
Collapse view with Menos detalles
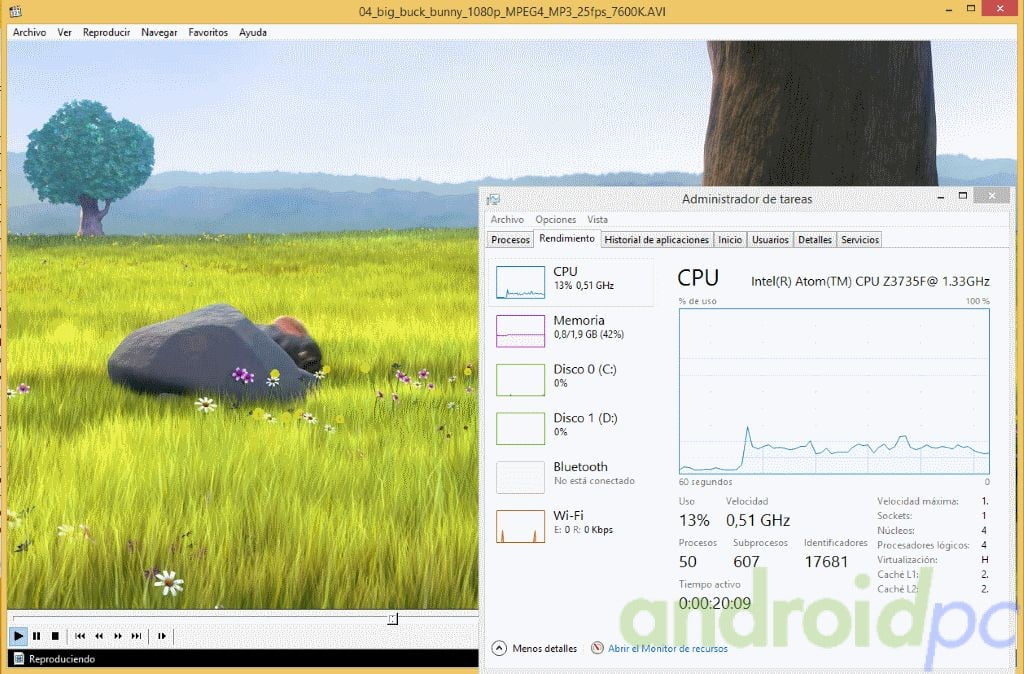535,649
